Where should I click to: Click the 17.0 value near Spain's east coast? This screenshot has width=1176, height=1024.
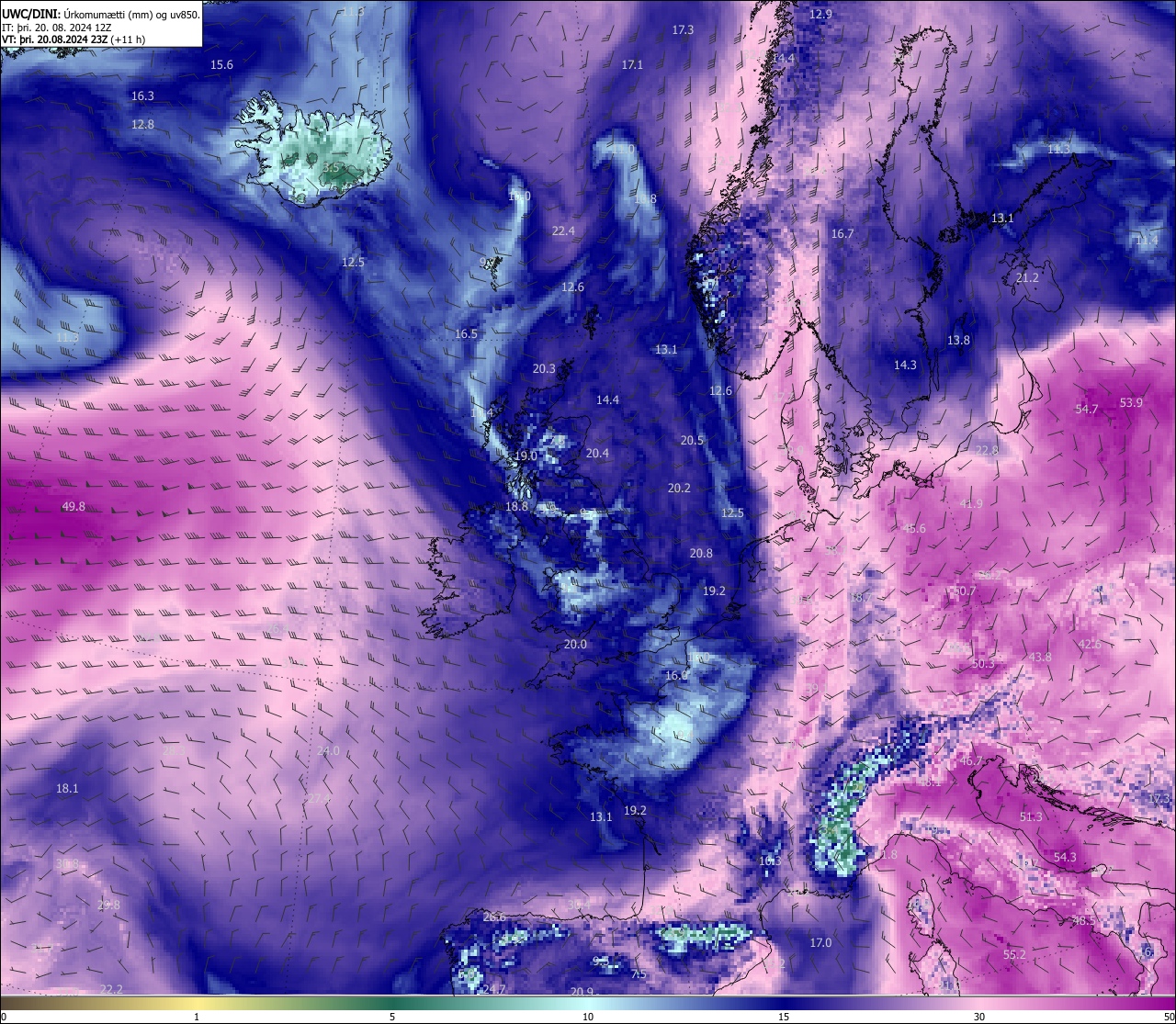click(820, 942)
